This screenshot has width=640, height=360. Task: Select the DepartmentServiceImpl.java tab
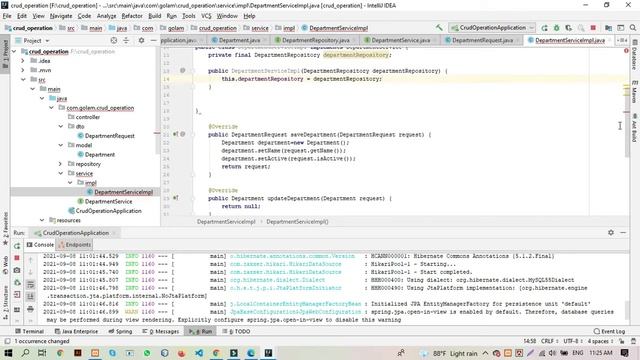pos(569,40)
